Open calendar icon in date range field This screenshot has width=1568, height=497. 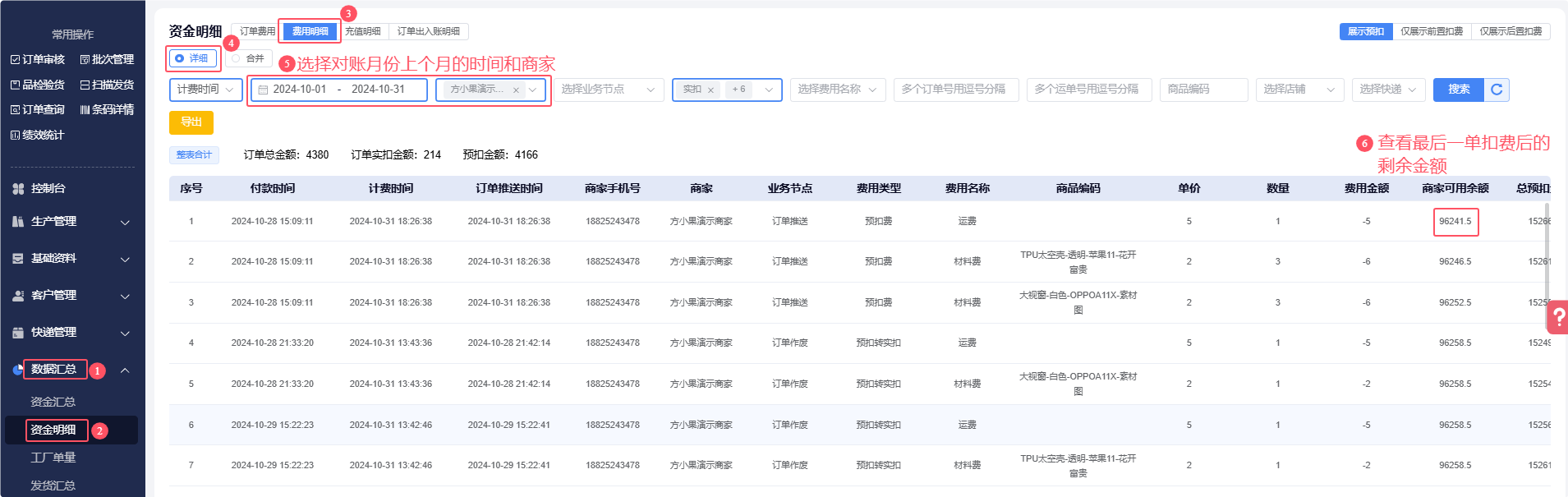pos(263,90)
